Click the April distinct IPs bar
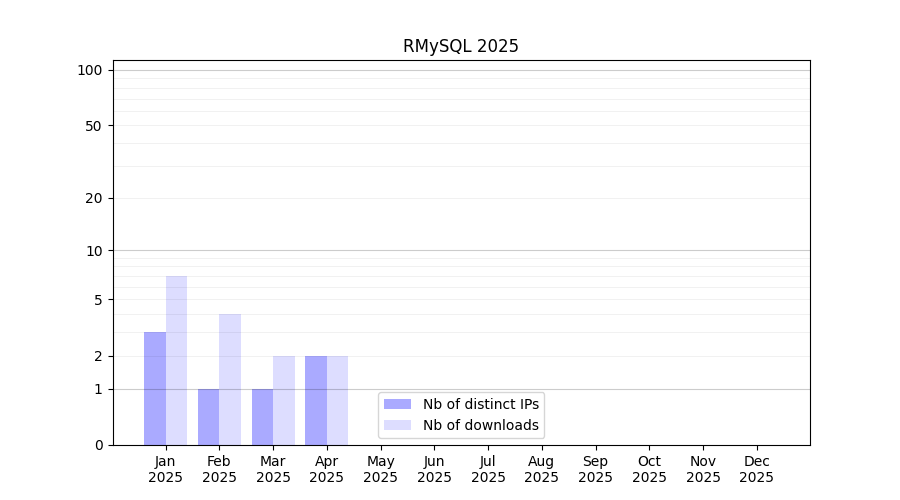 coord(316,400)
